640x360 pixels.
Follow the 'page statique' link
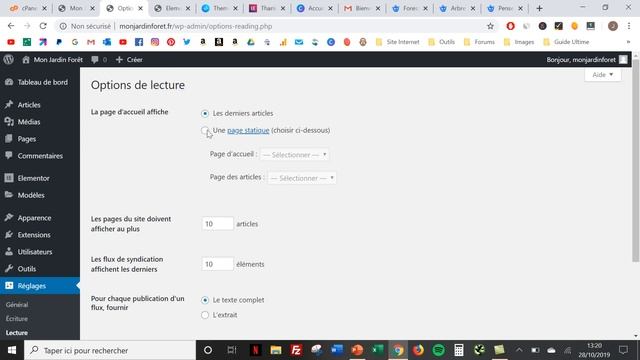pyautogui.click(x=248, y=130)
